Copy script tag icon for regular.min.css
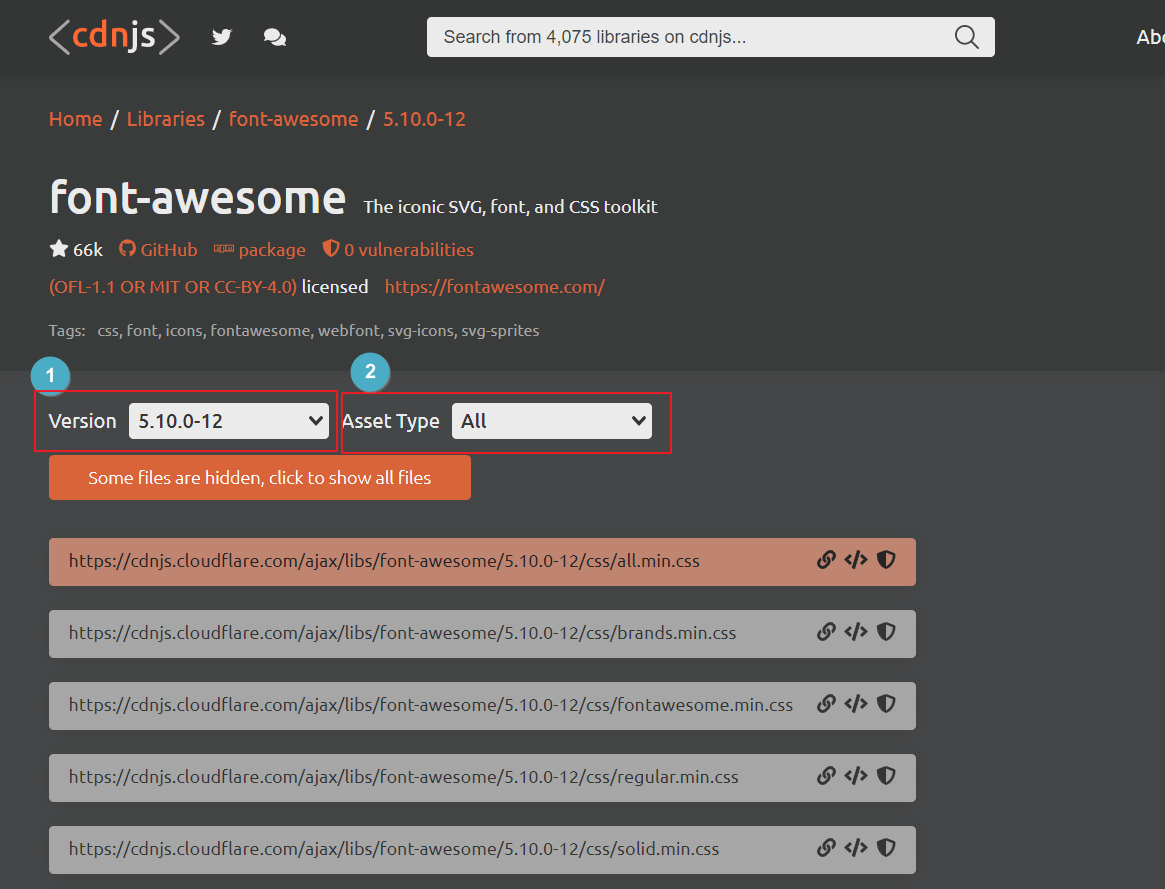 [x=856, y=776]
